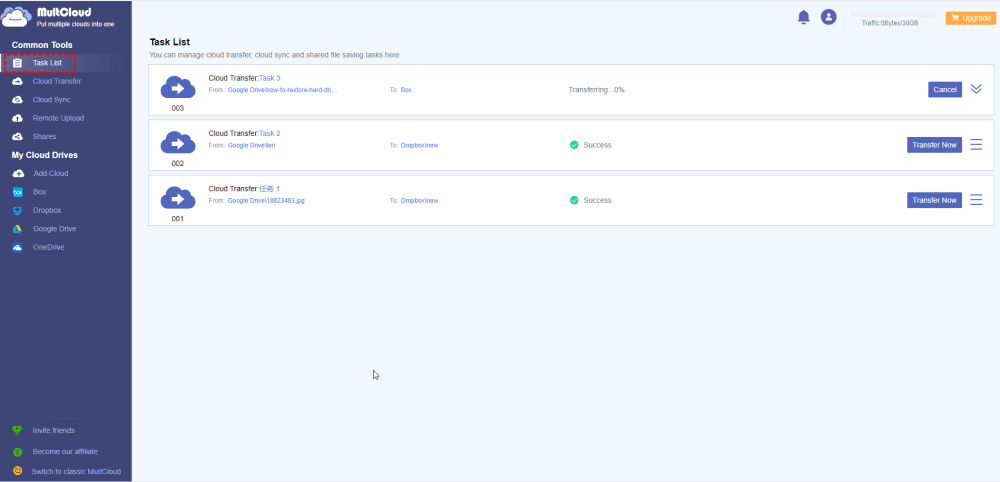
Task: Click the Remote Upload cloud icon
Action: click(18, 119)
